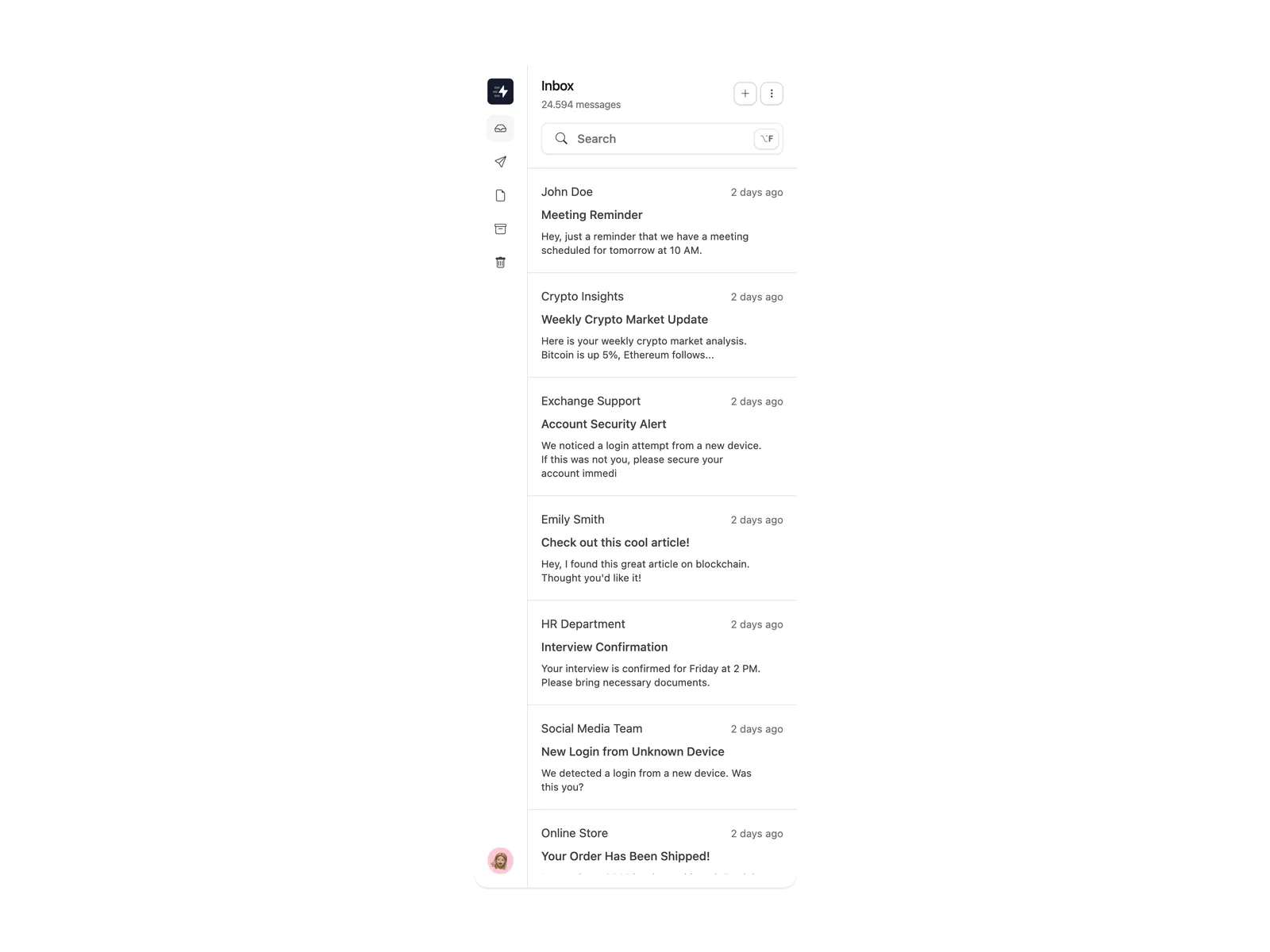This screenshot has width=1270, height=952.
Task: Click the Inbox heading title
Action: coord(557,86)
